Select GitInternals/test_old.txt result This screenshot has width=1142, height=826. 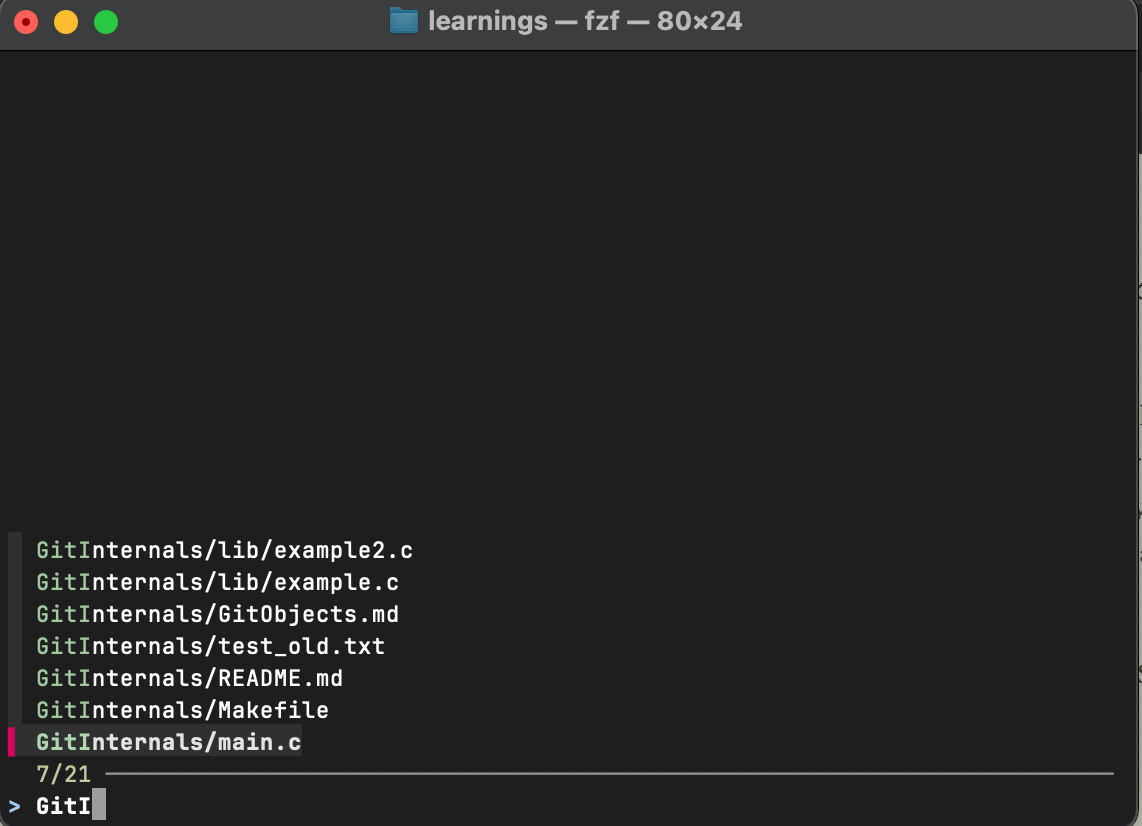210,645
